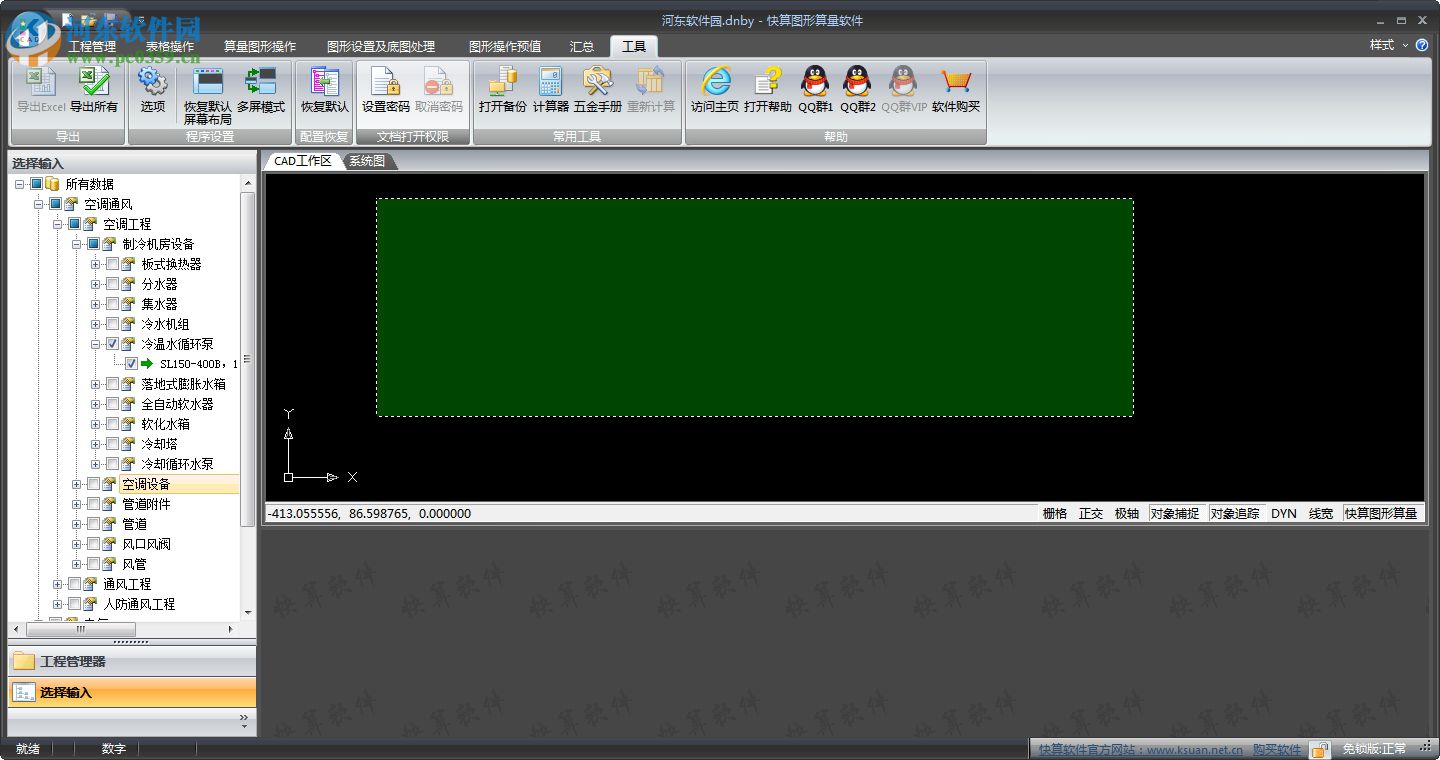Collapse the 冷温水循环泵 tree node
The height and width of the screenshot is (760, 1440).
point(96,344)
